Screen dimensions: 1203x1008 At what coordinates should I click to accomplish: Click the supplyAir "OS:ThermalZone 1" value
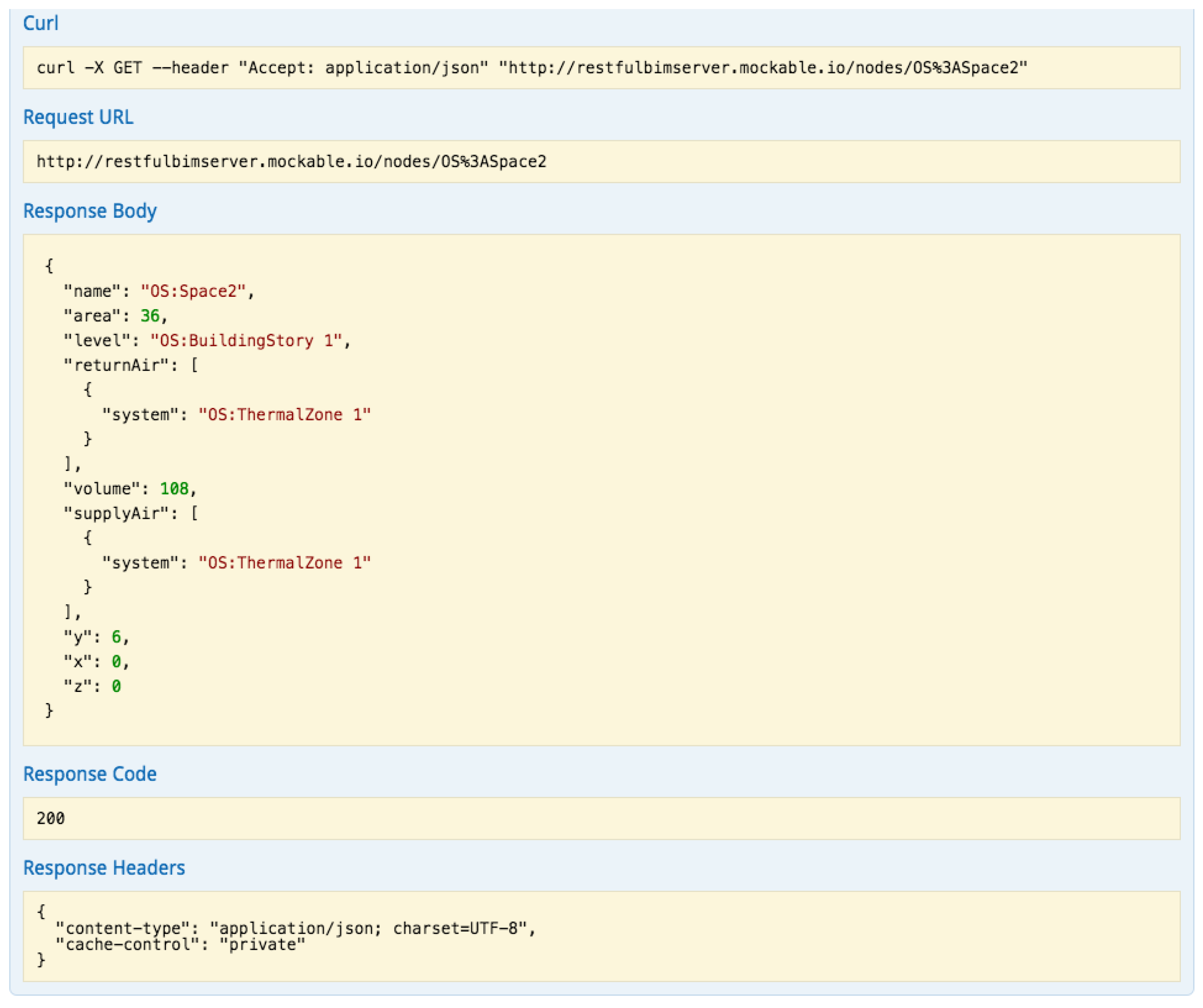coord(284,563)
